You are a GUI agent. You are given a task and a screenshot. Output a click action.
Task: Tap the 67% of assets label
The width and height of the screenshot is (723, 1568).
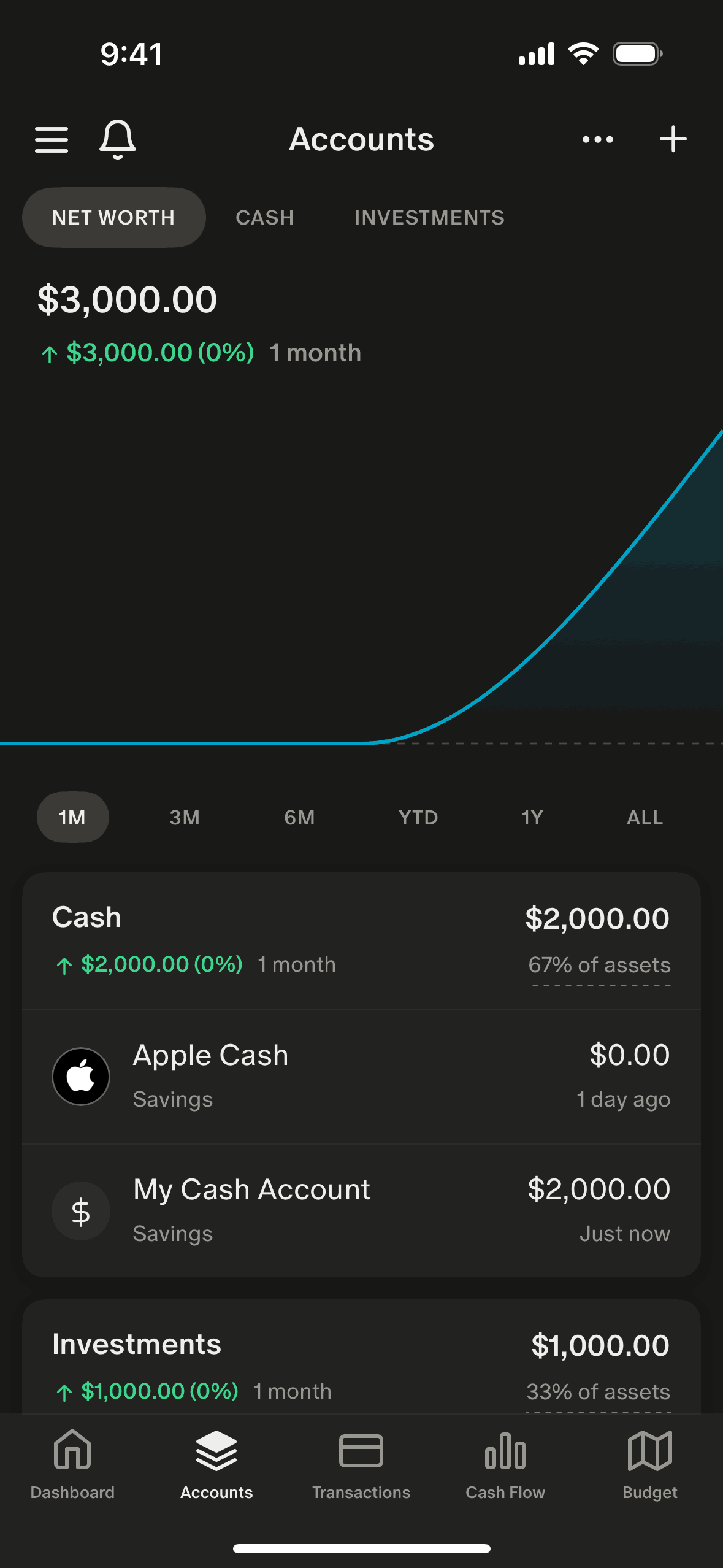pyautogui.click(x=599, y=965)
